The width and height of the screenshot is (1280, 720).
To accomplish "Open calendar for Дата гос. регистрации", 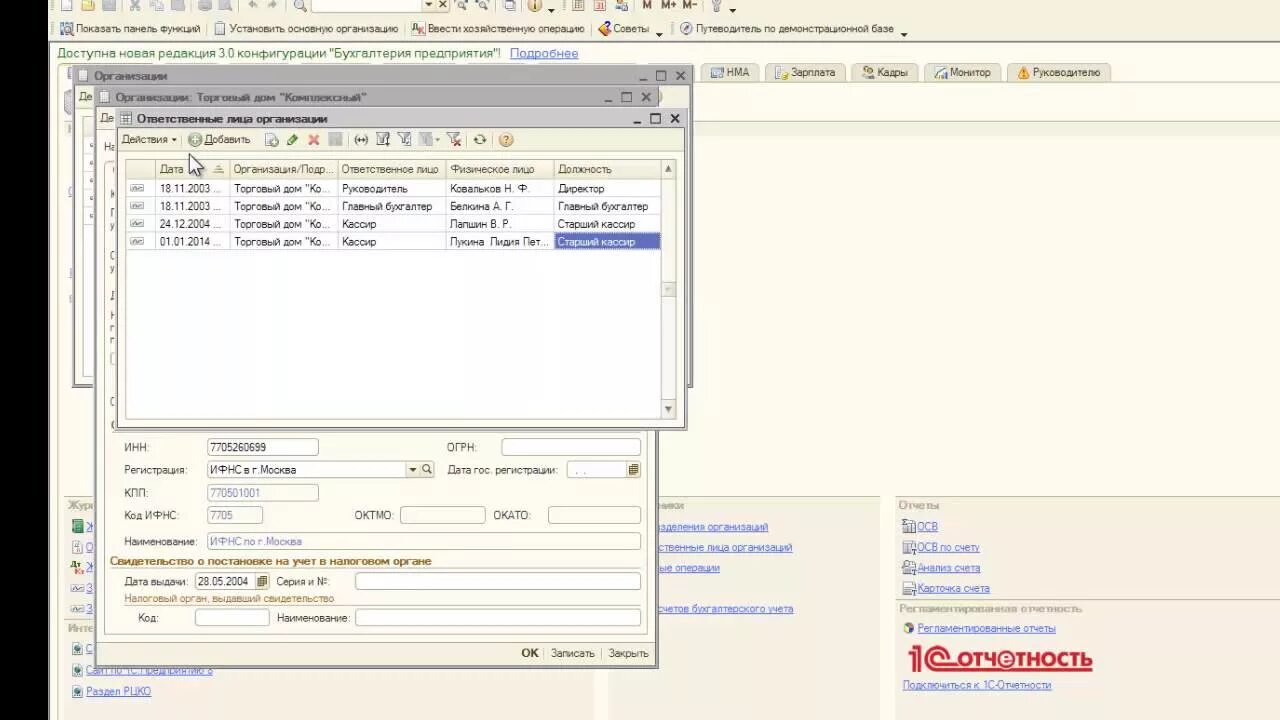I will [634, 469].
